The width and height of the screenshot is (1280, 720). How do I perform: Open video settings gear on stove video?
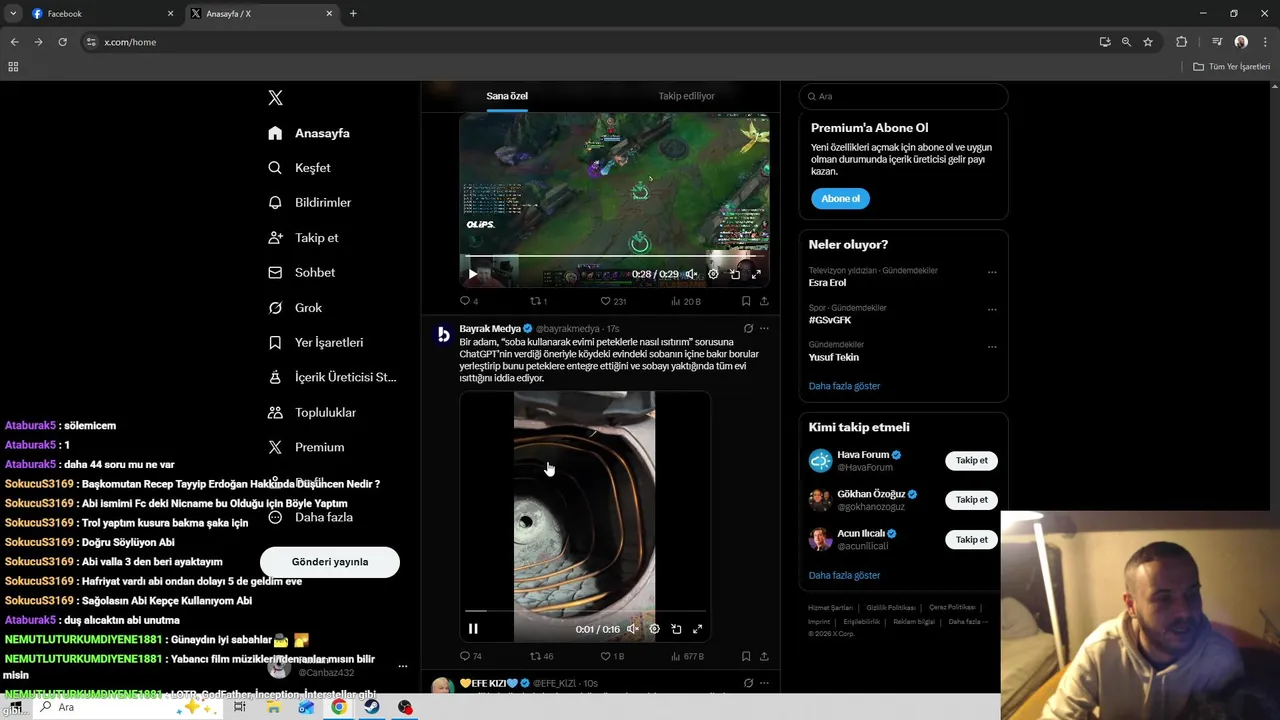pos(654,629)
